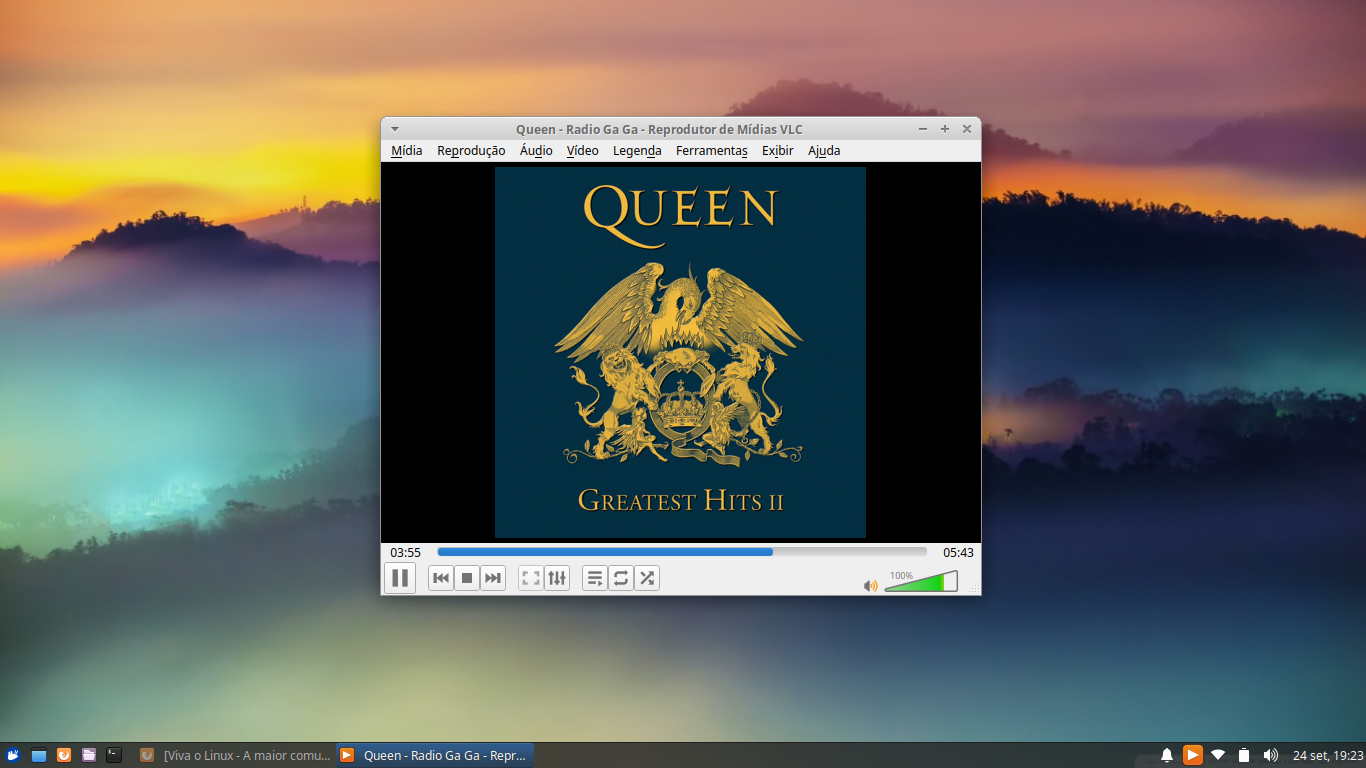Open the Legenda menu

[637, 151]
